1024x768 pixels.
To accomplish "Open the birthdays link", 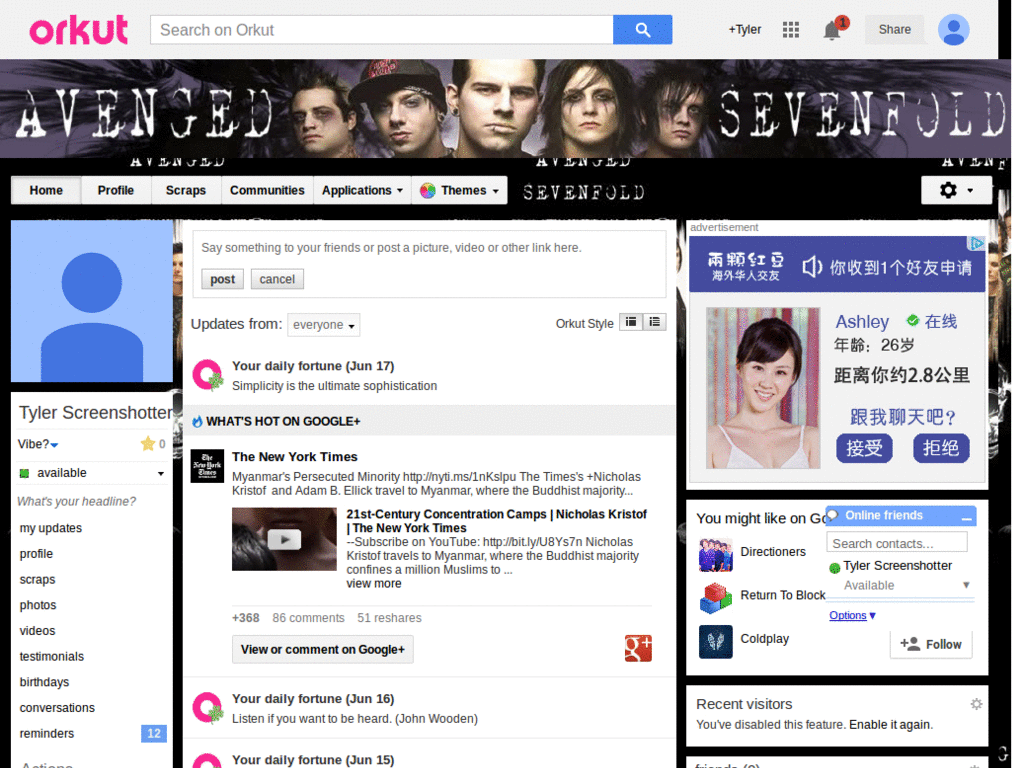I will tap(44, 682).
